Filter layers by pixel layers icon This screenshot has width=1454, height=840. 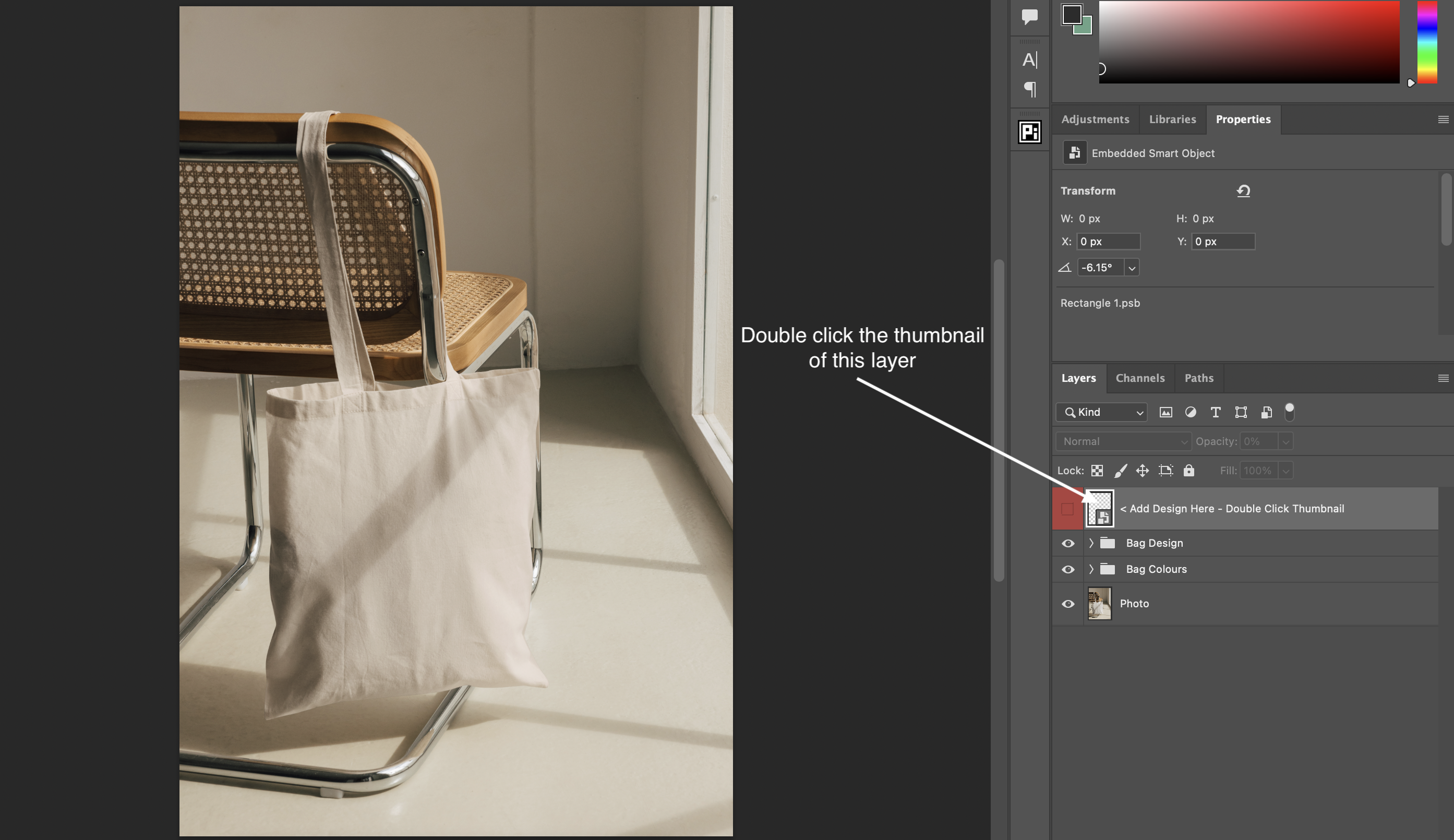tap(1165, 412)
